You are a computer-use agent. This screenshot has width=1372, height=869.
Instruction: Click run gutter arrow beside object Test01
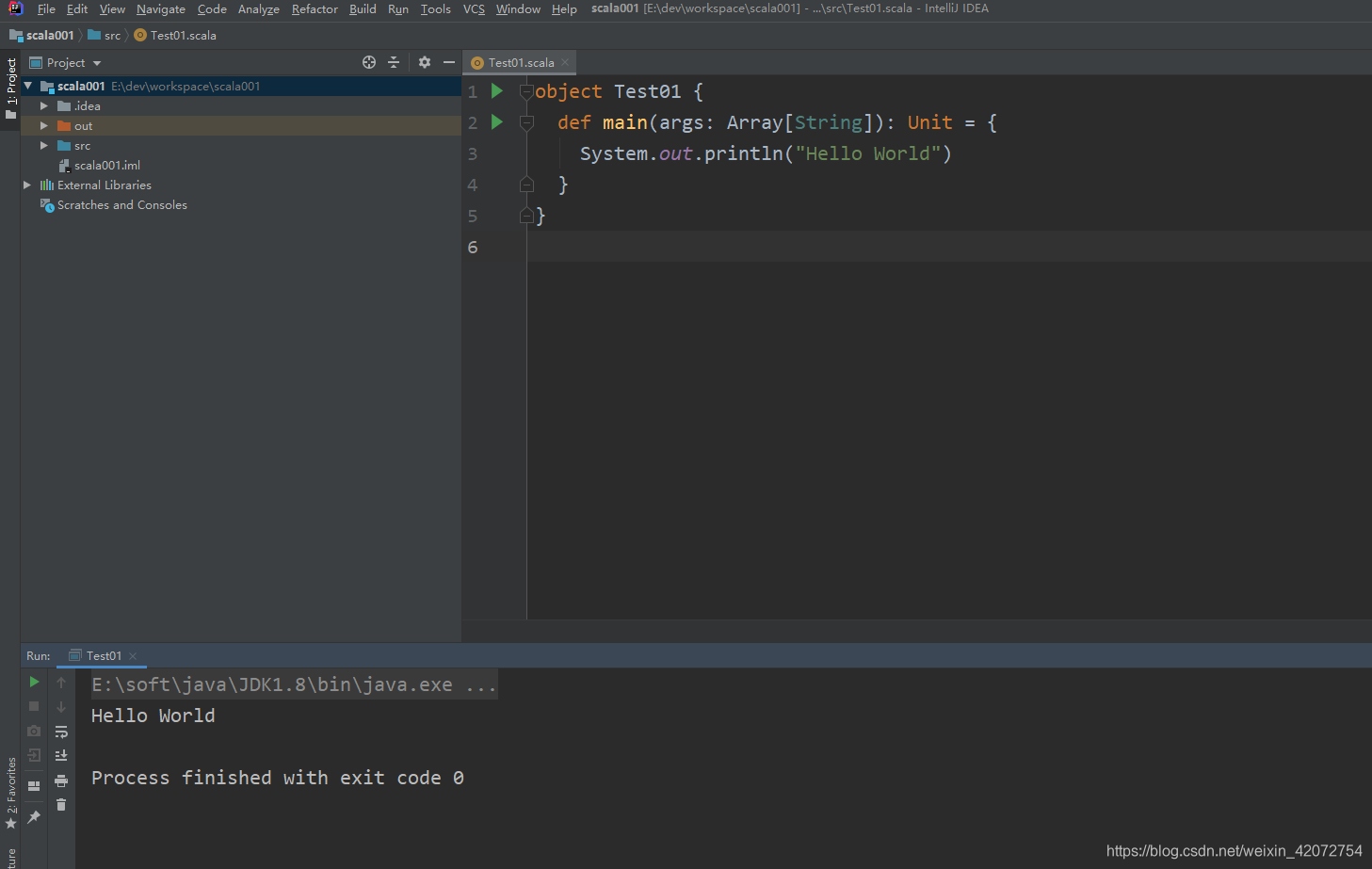(497, 91)
